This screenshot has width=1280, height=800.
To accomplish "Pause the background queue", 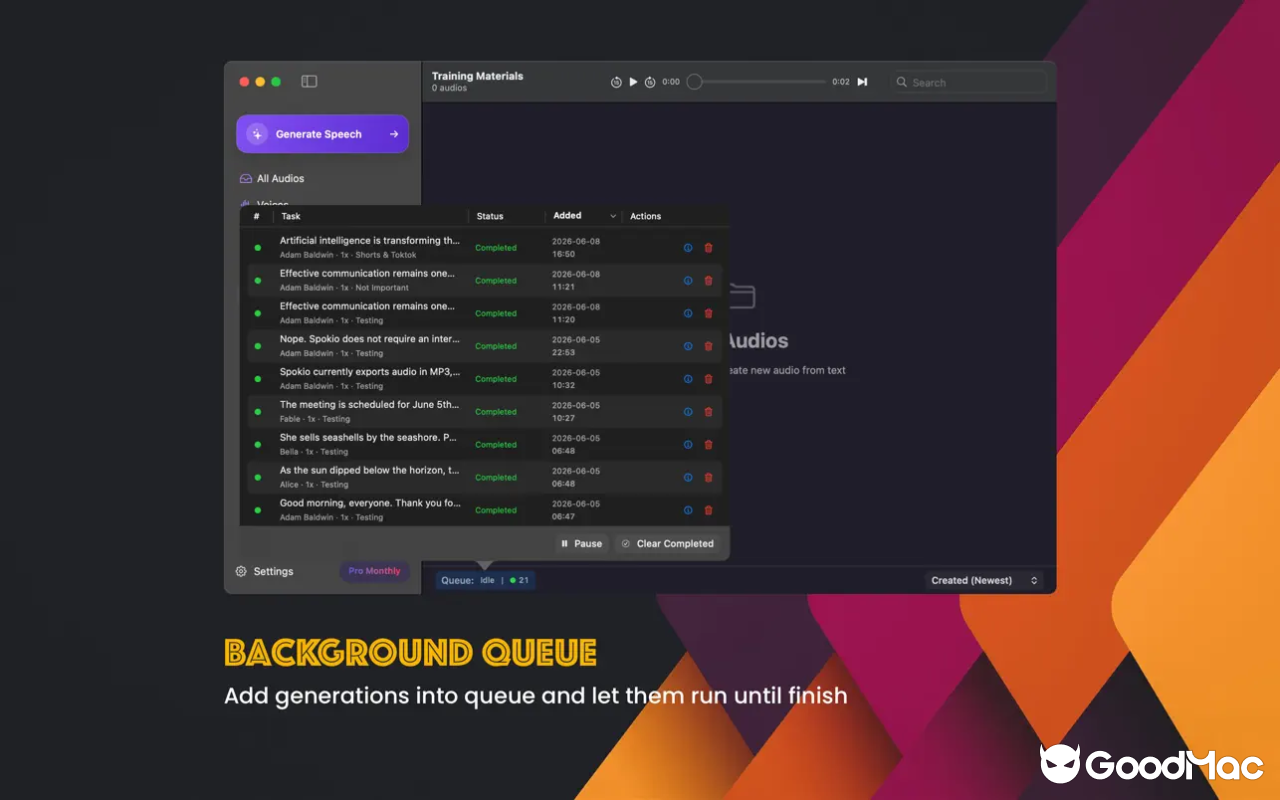I will click(x=582, y=544).
